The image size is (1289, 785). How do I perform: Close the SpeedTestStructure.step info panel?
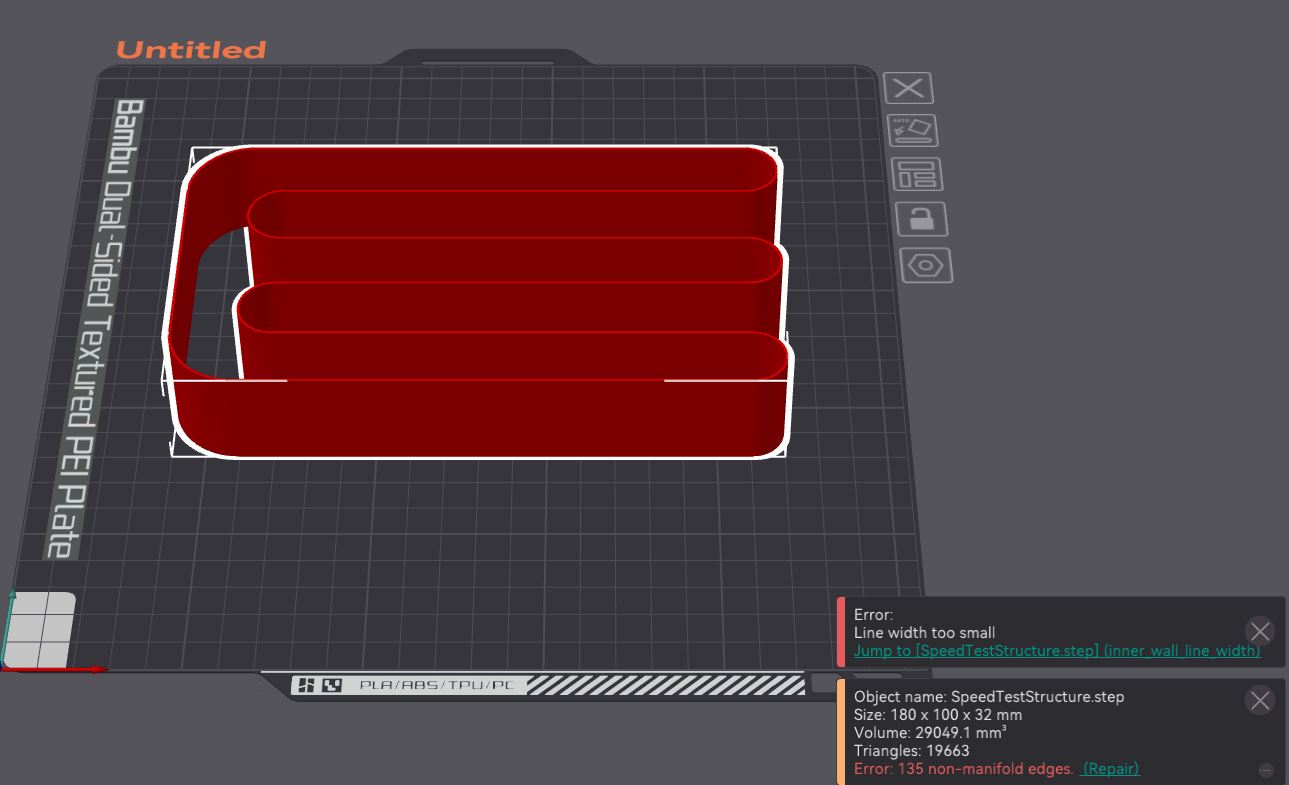point(1258,700)
